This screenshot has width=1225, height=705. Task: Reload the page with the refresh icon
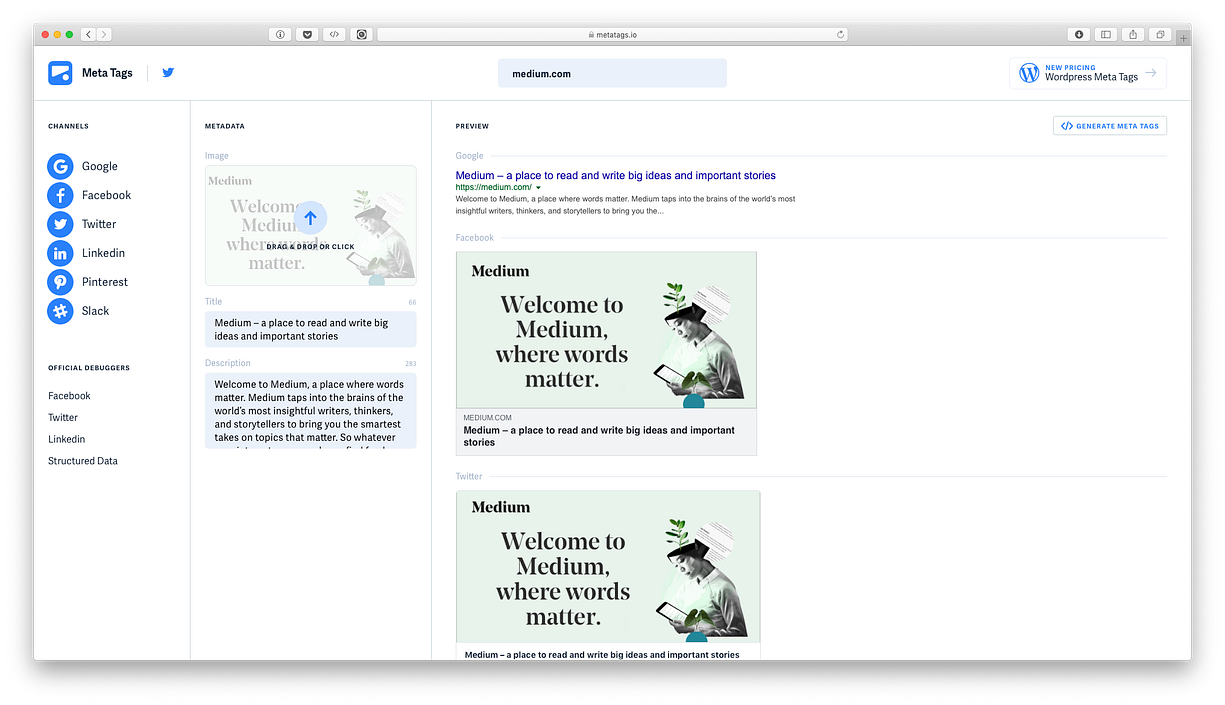click(840, 34)
